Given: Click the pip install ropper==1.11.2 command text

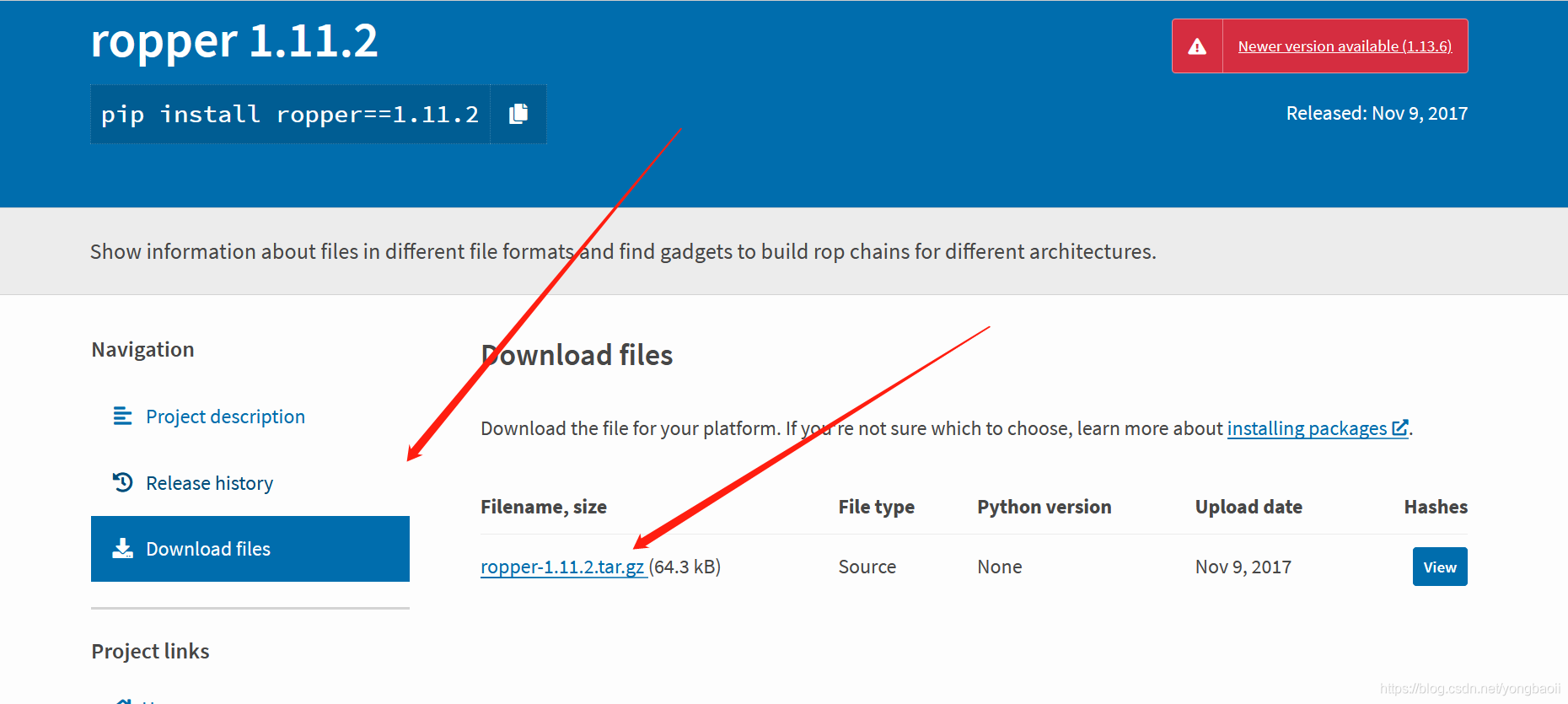Looking at the screenshot, I should (x=290, y=114).
